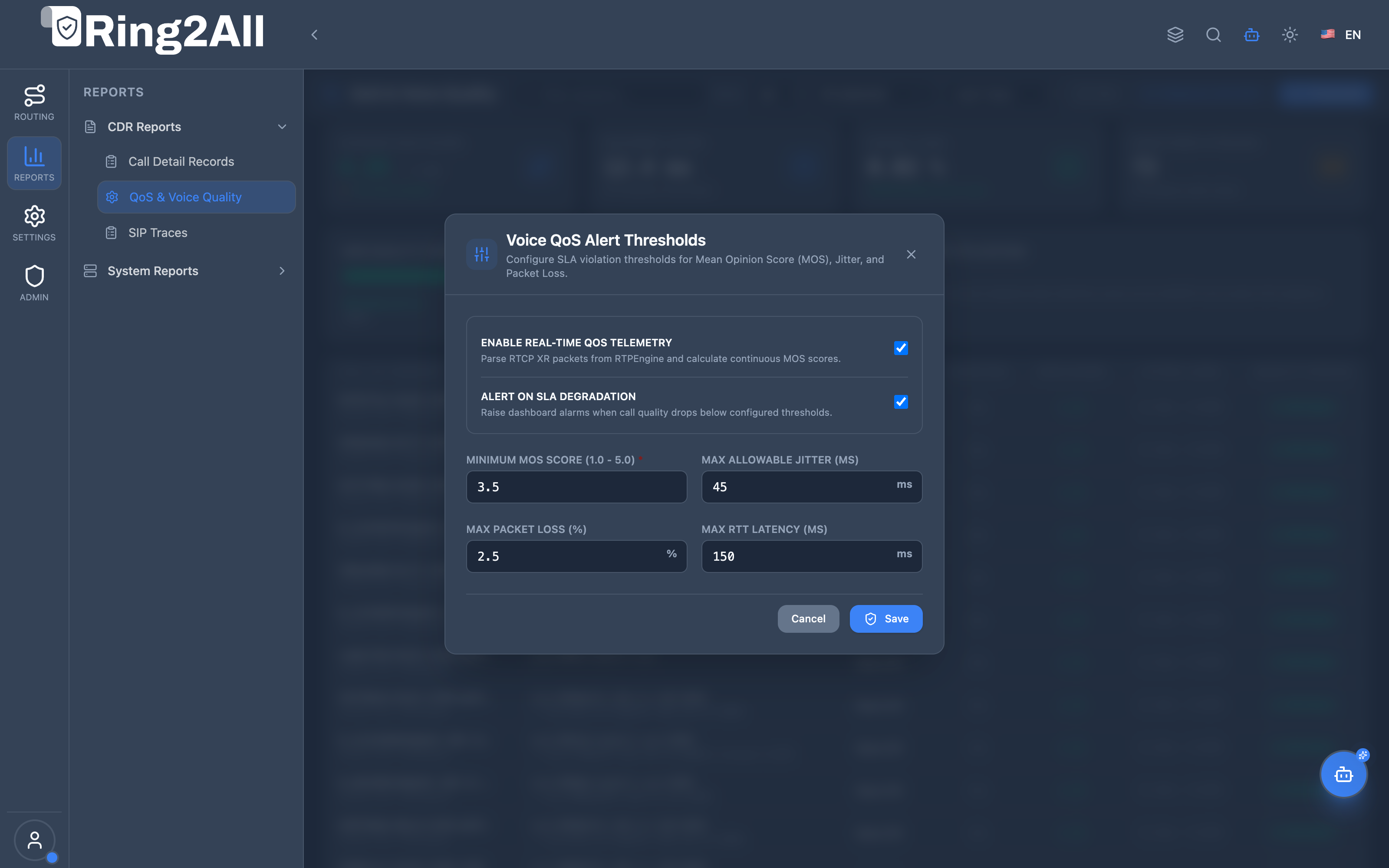Click the QoS & Voice Quality gear icon
Image resolution: width=1389 pixels, height=868 pixels.
pos(112,197)
